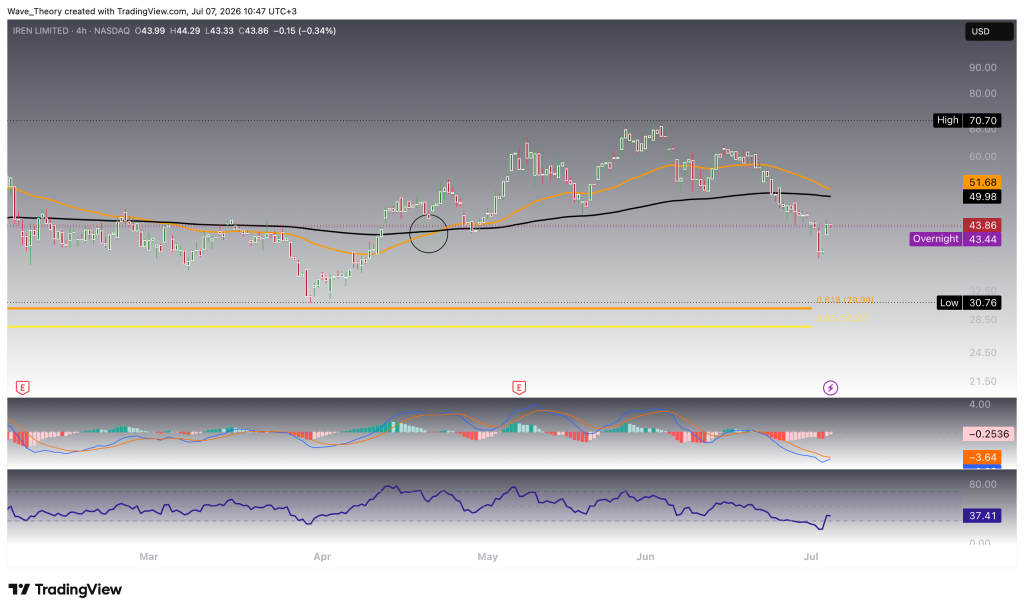This screenshot has width=1024, height=611.
Task: Click the black circle annotation on chart
Action: point(428,233)
